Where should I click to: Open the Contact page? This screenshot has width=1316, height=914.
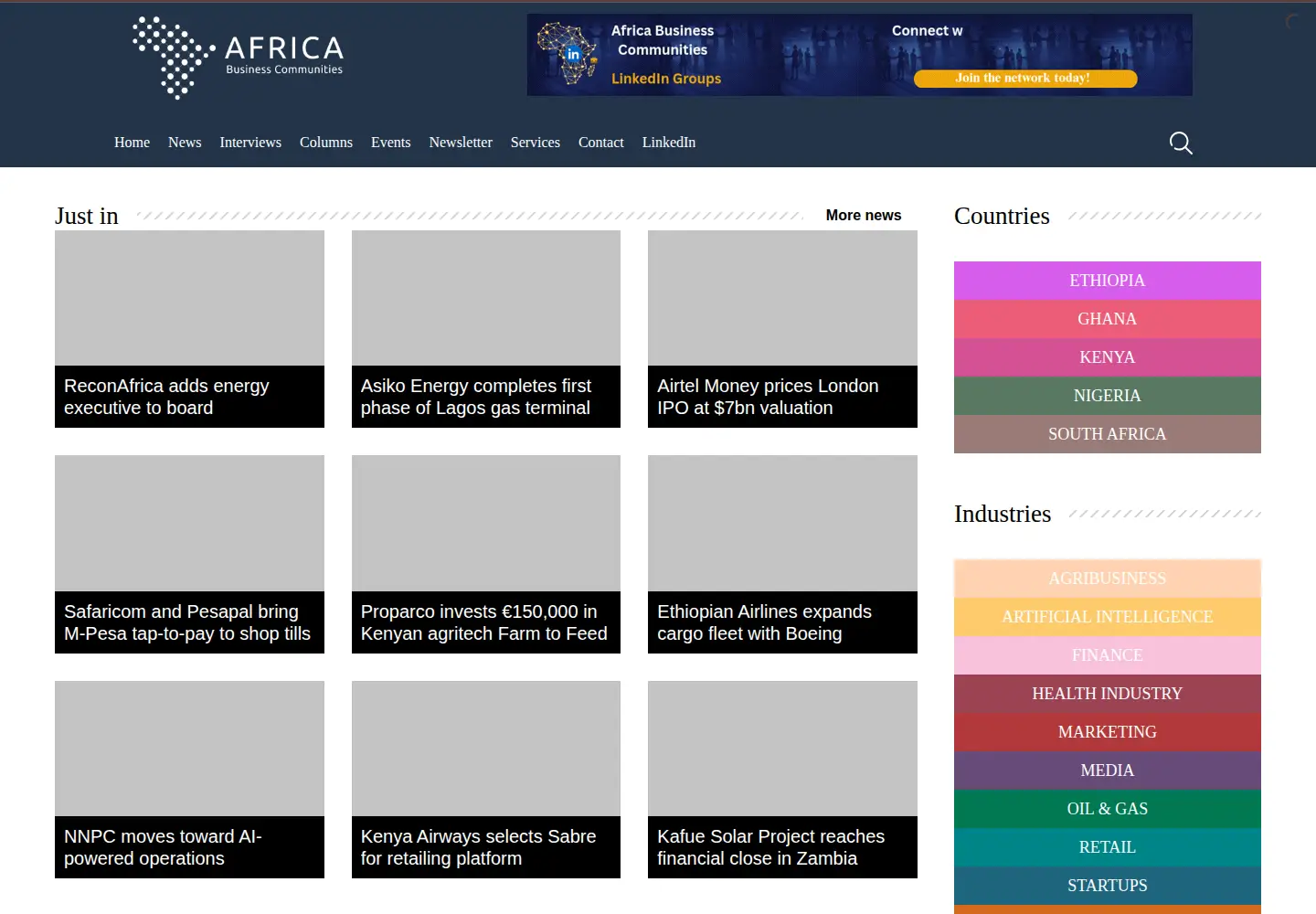coord(601,143)
